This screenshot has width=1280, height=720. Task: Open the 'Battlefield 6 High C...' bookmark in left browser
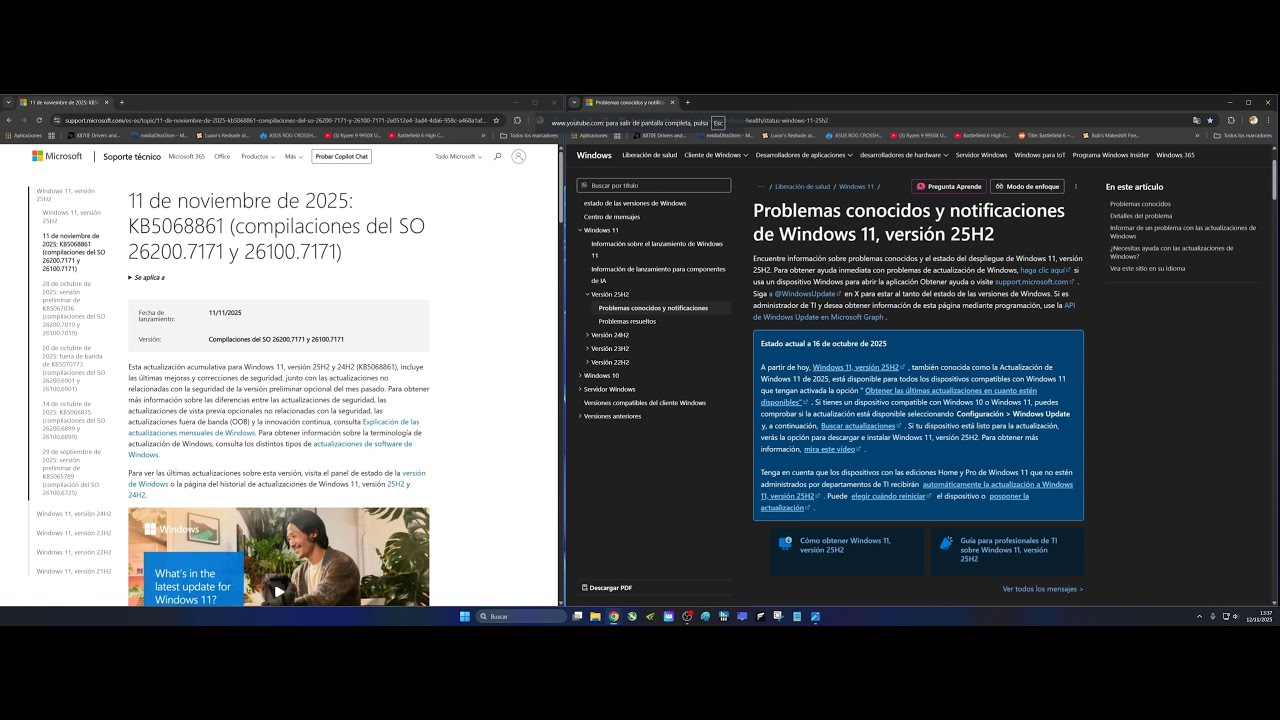tap(416, 135)
